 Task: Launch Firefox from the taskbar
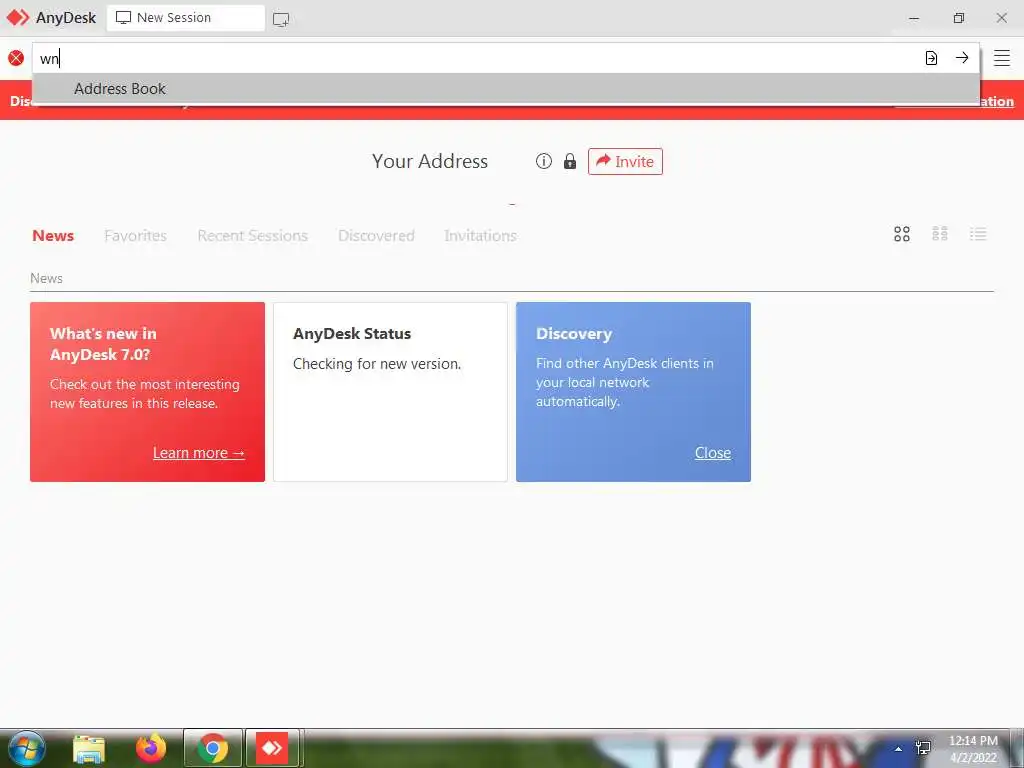tap(151, 748)
